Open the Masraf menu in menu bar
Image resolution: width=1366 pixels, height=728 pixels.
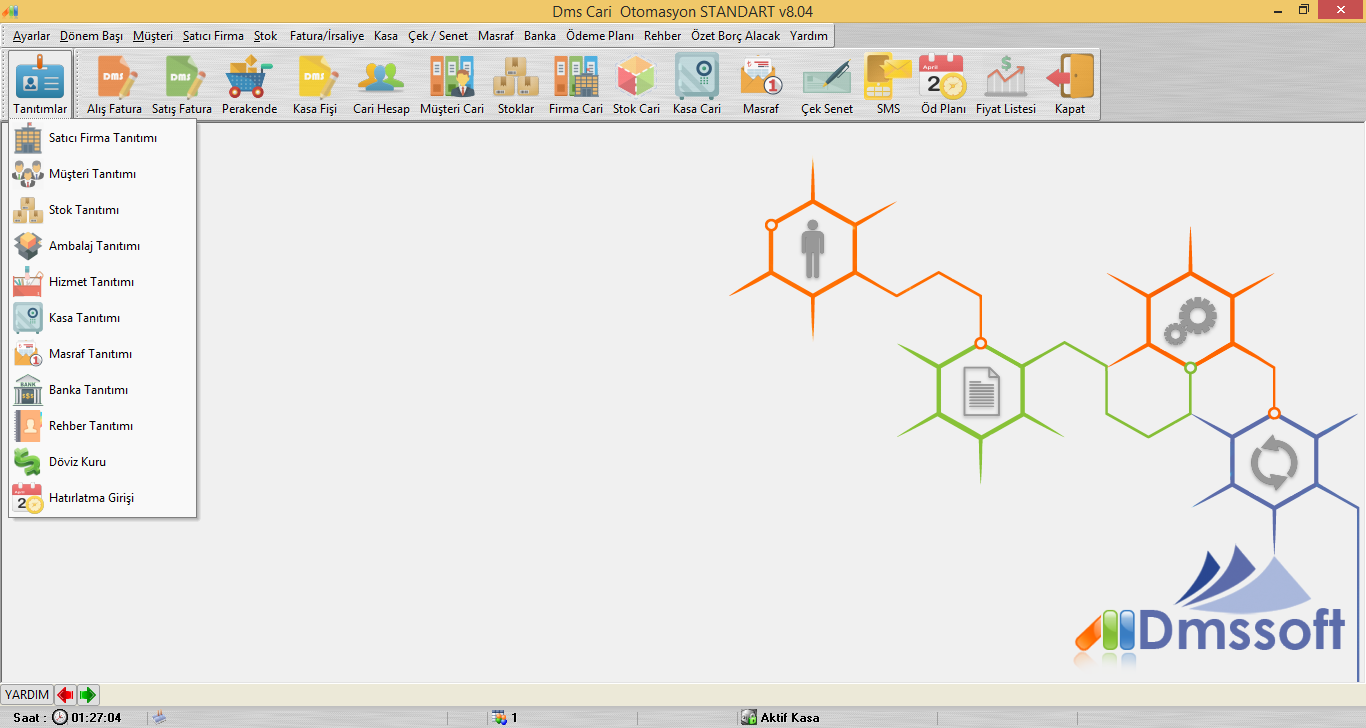[496, 35]
